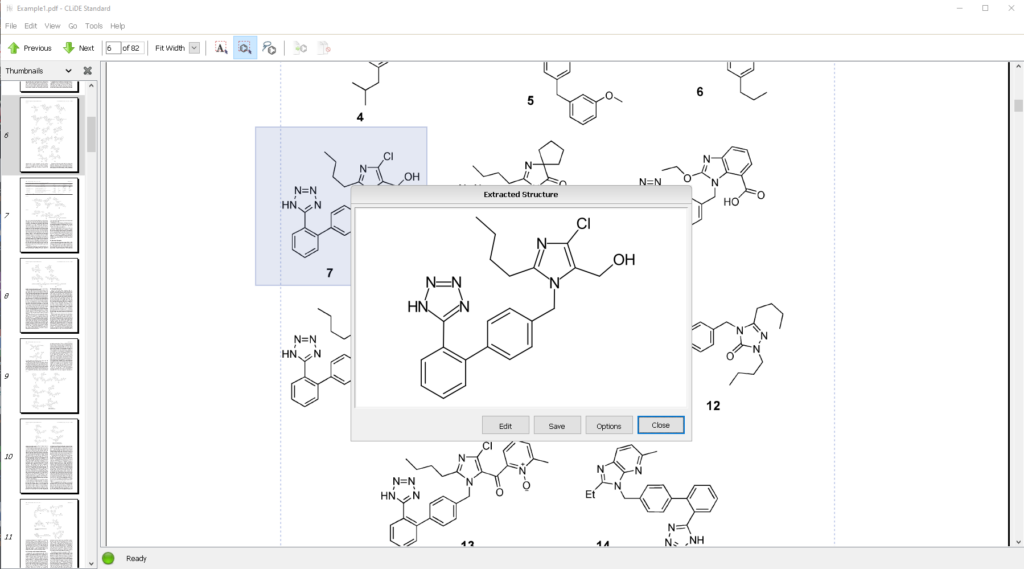This screenshot has width=1024, height=569.
Task: Open the Go menu
Action: 73,26
